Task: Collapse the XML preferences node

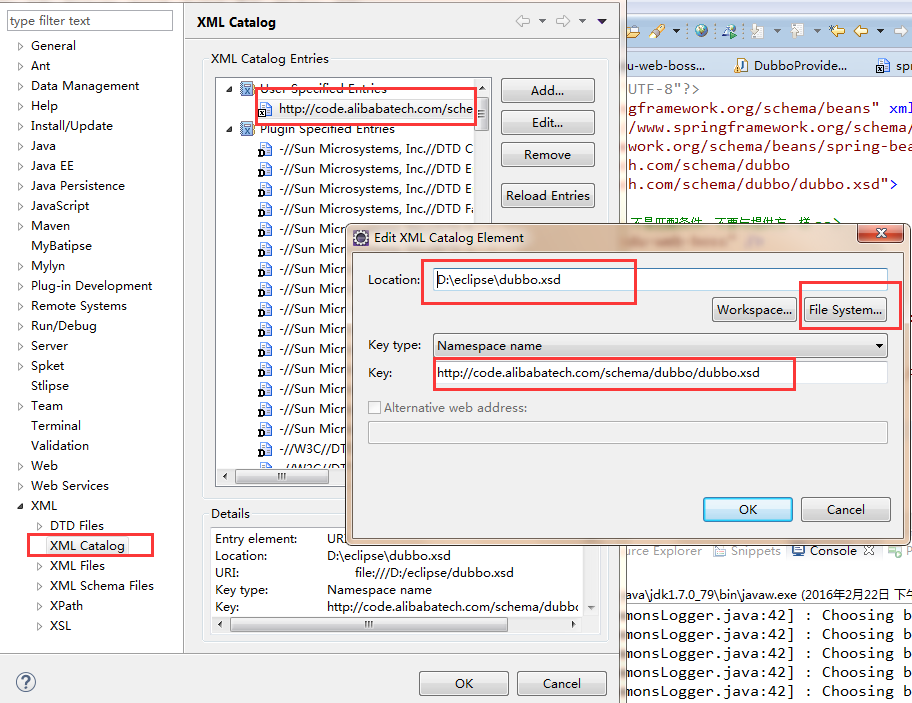Action: click(x=20, y=506)
